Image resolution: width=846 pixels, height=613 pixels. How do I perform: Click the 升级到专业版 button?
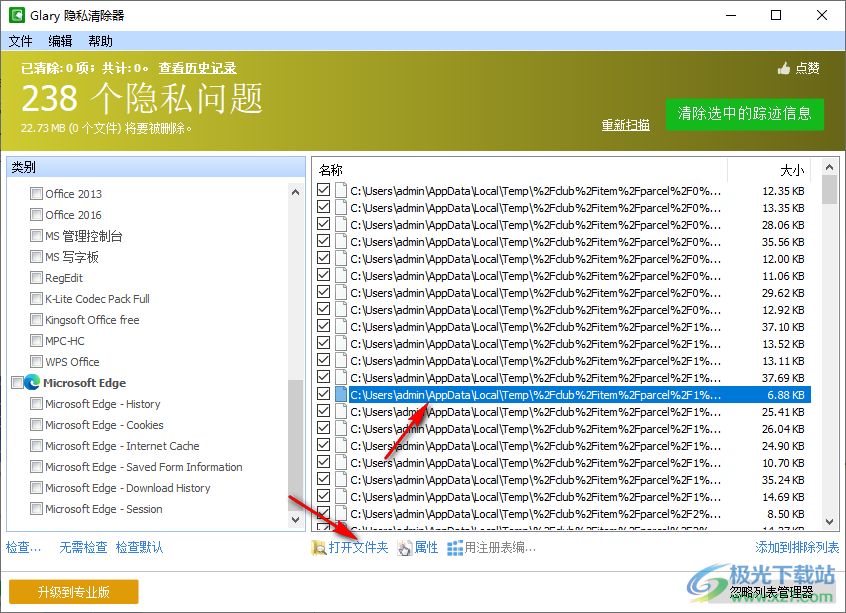[74, 592]
